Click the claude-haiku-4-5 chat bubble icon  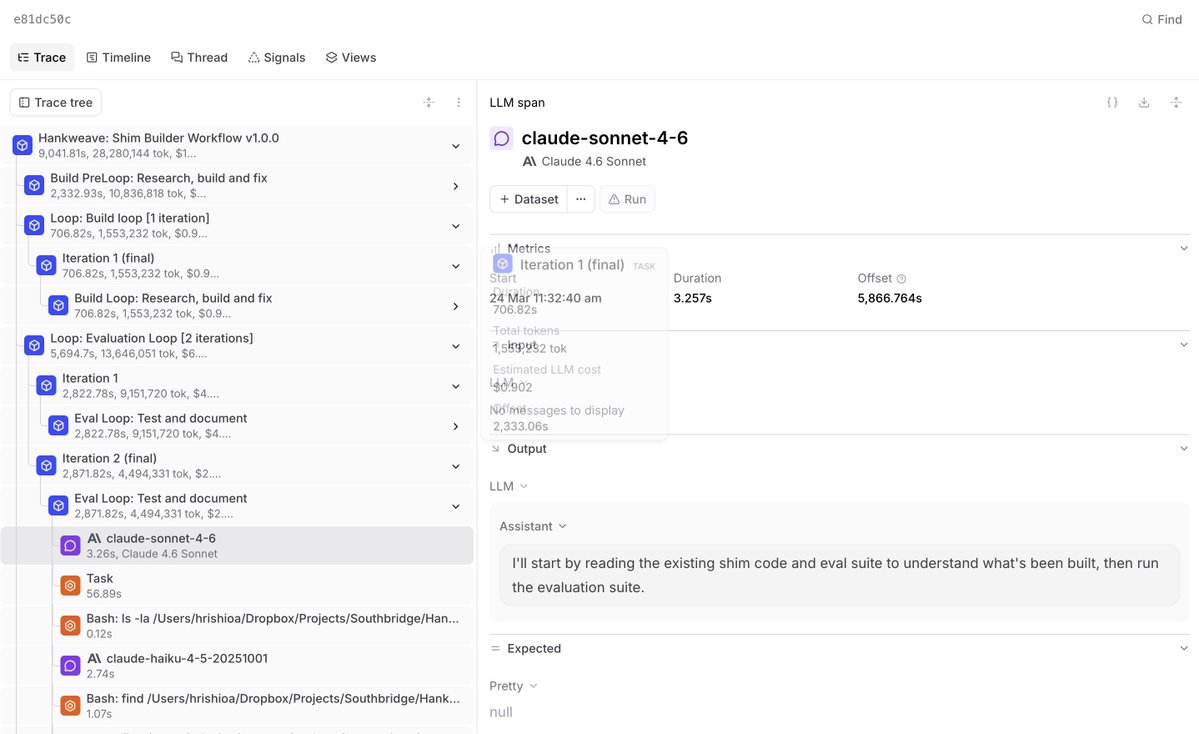tap(70, 665)
